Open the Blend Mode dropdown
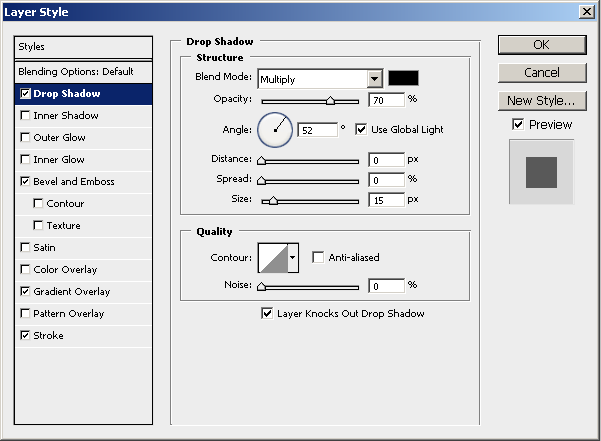Viewport: 601px width, 441px height. click(375, 79)
